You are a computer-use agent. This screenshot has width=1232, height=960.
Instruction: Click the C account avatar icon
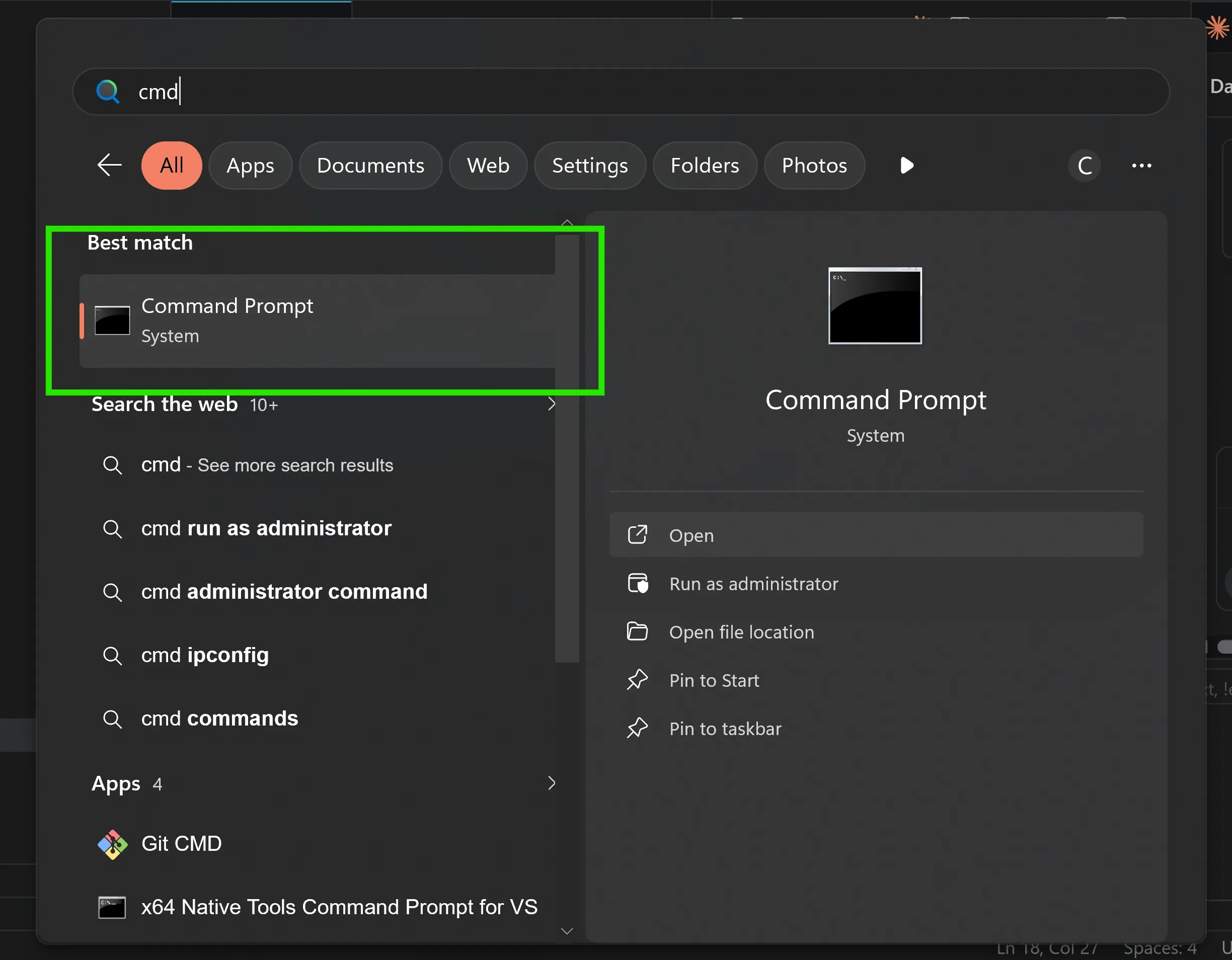tap(1084, 166)
